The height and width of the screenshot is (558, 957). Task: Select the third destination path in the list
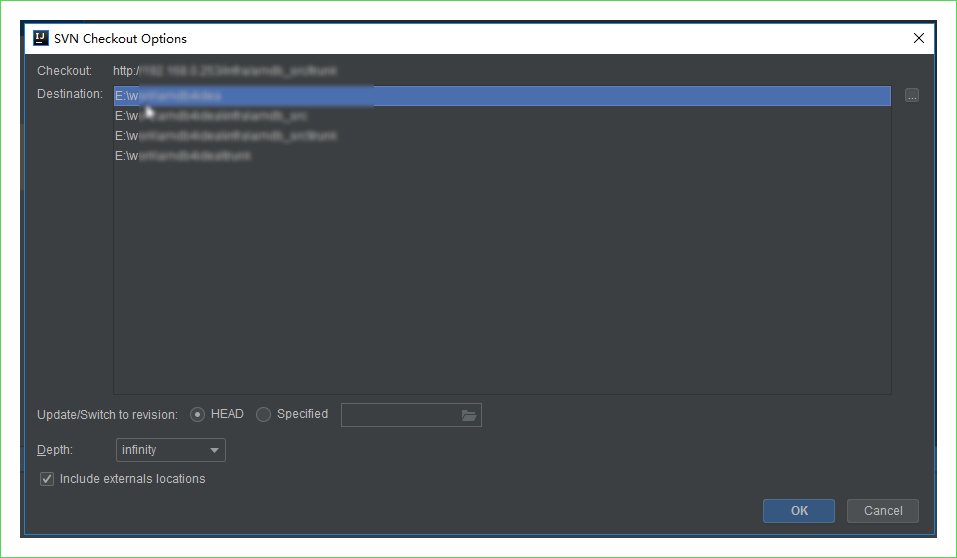coord(502,136)
